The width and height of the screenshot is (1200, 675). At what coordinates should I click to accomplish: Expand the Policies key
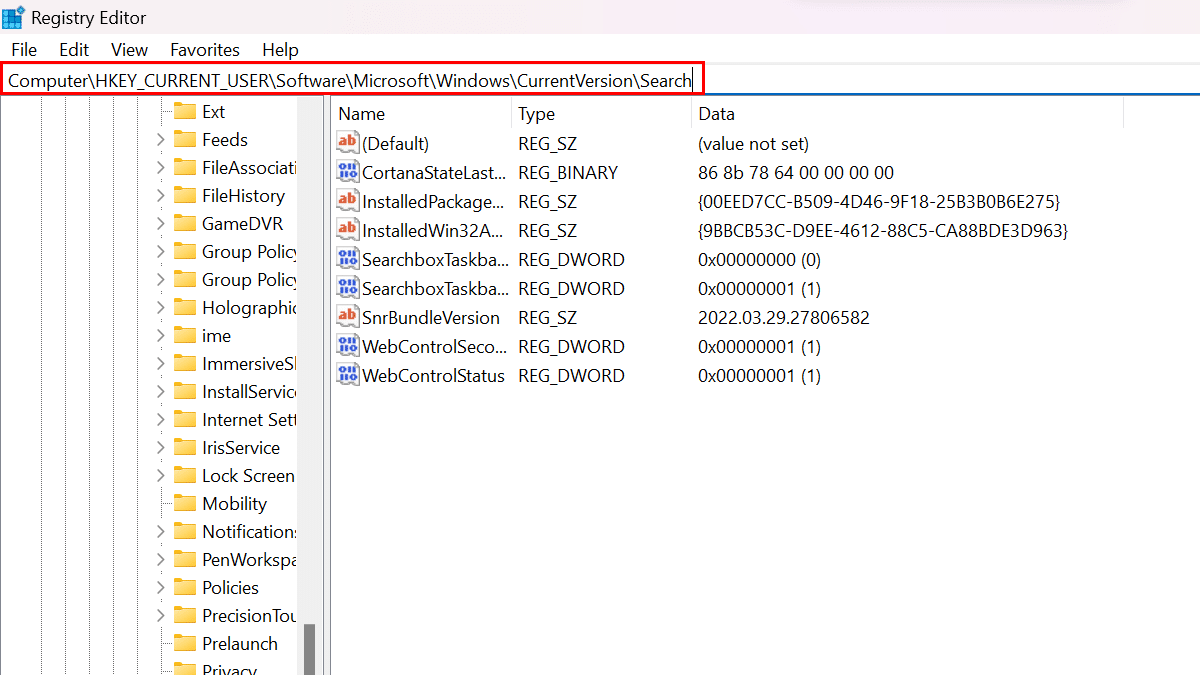pos(160,587)
